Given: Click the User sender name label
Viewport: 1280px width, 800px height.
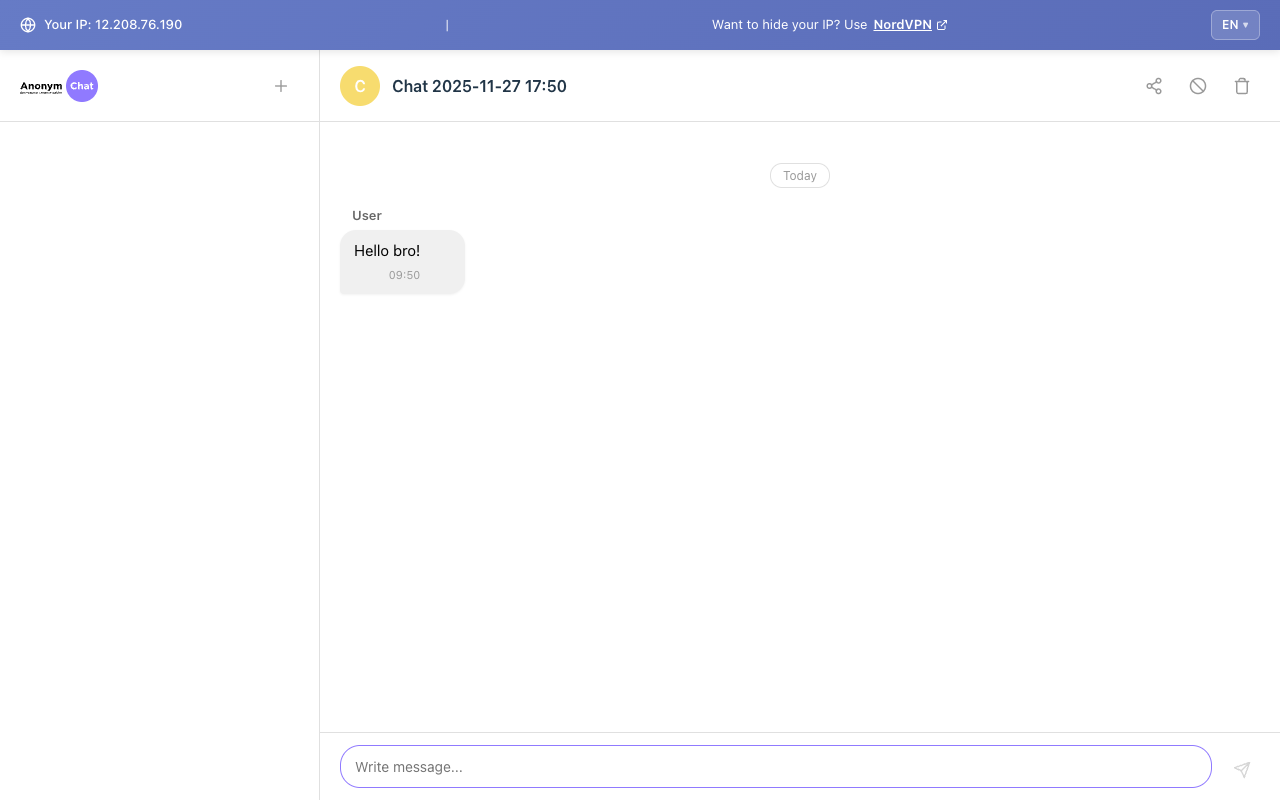Looking at the screenshot, I should tap(366, 215).
